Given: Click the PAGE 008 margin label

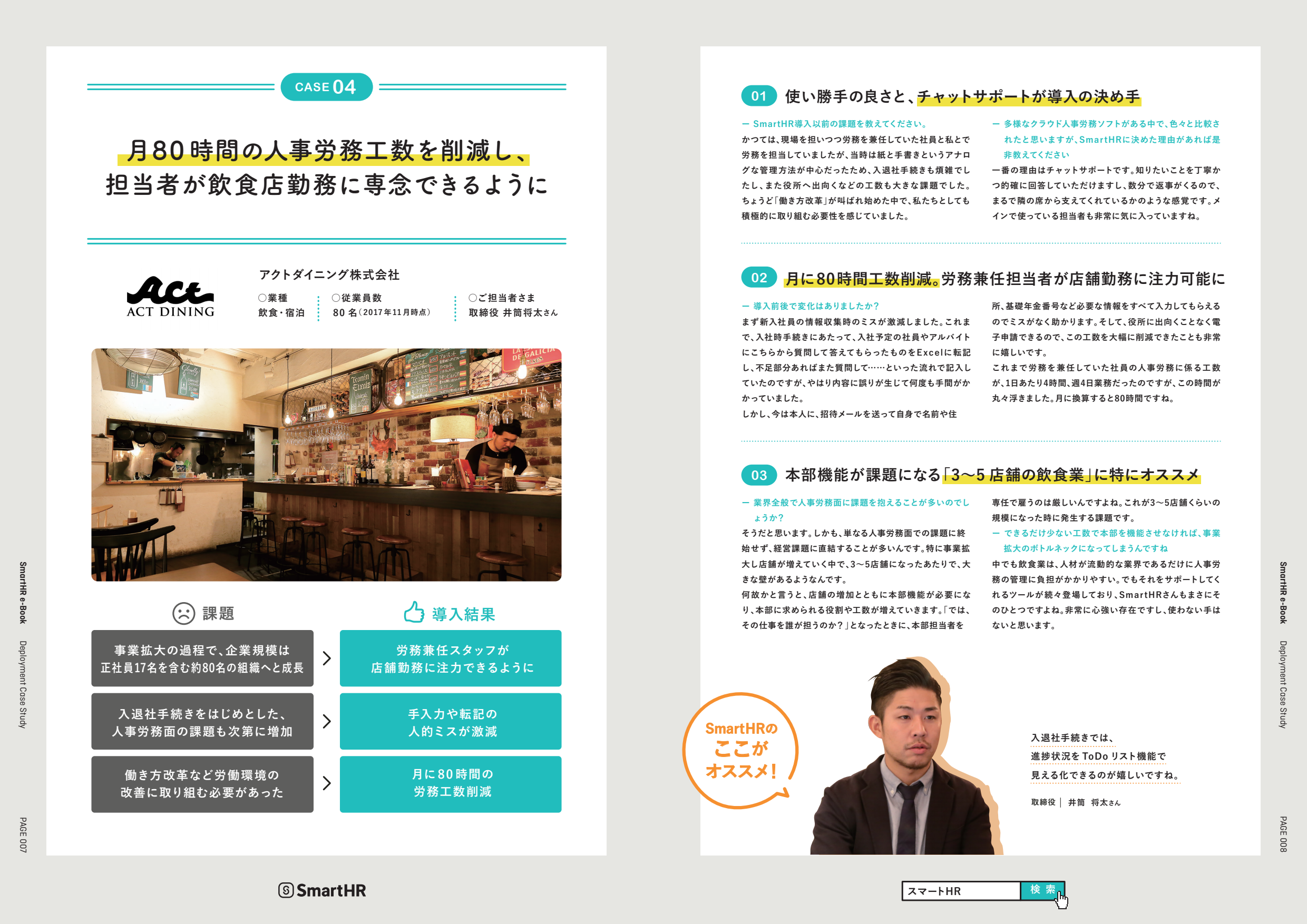Looking at the screenshot, I should point(1283,834).
